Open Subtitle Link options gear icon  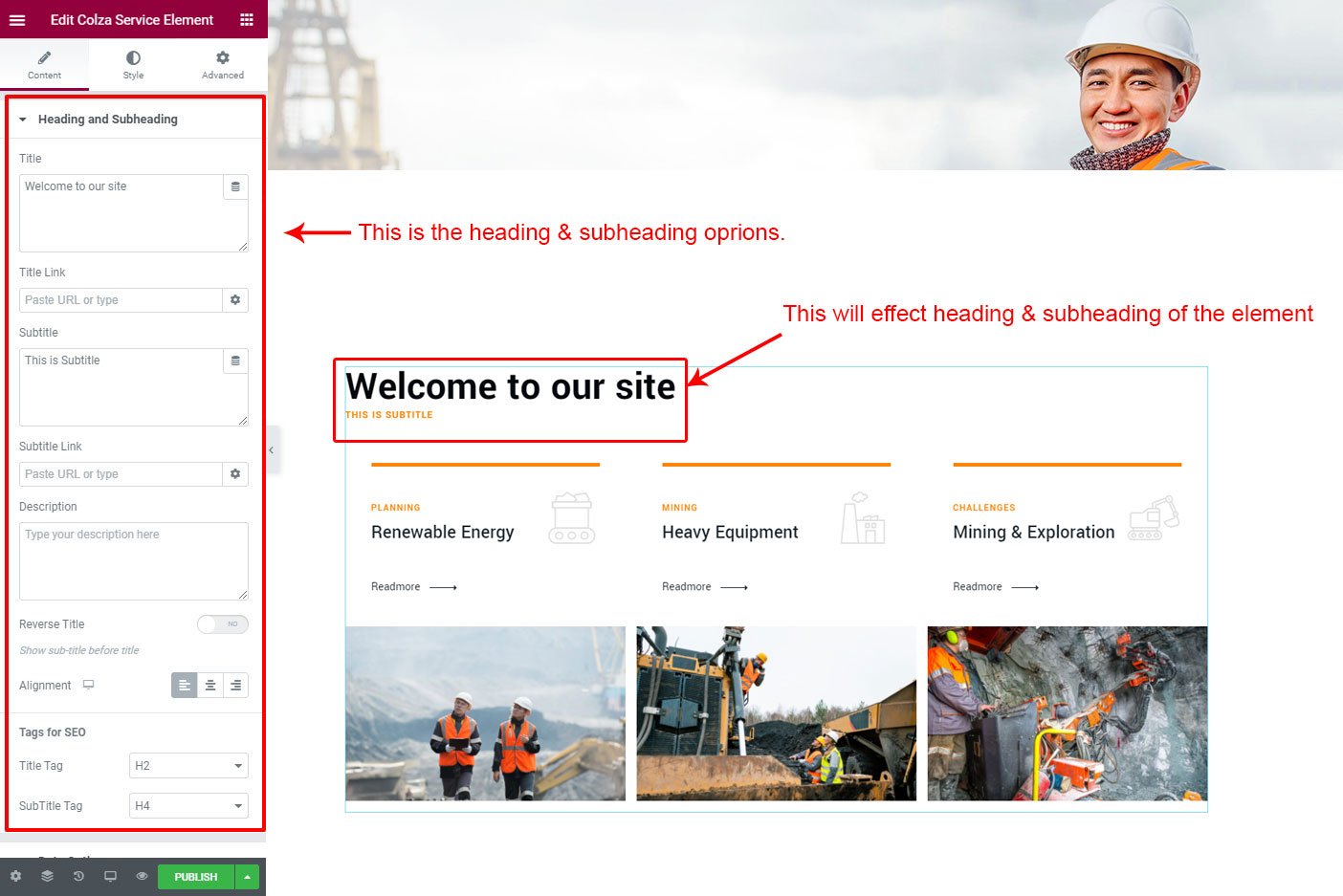(x=235, y=474)
